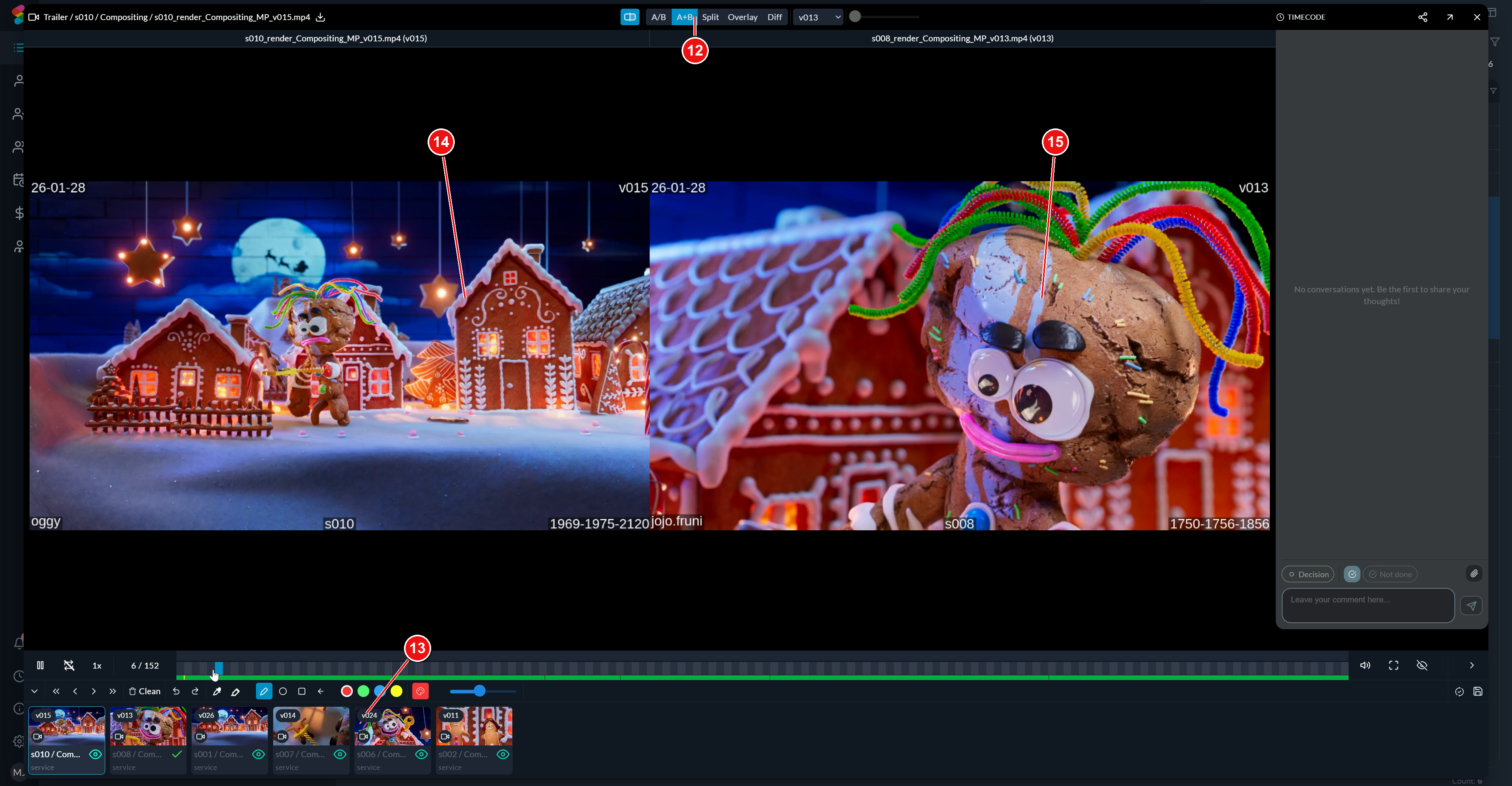Click the 6 / 152 frame counter
The width and height of the screenshot is (1512, 786).
point(145,665)
